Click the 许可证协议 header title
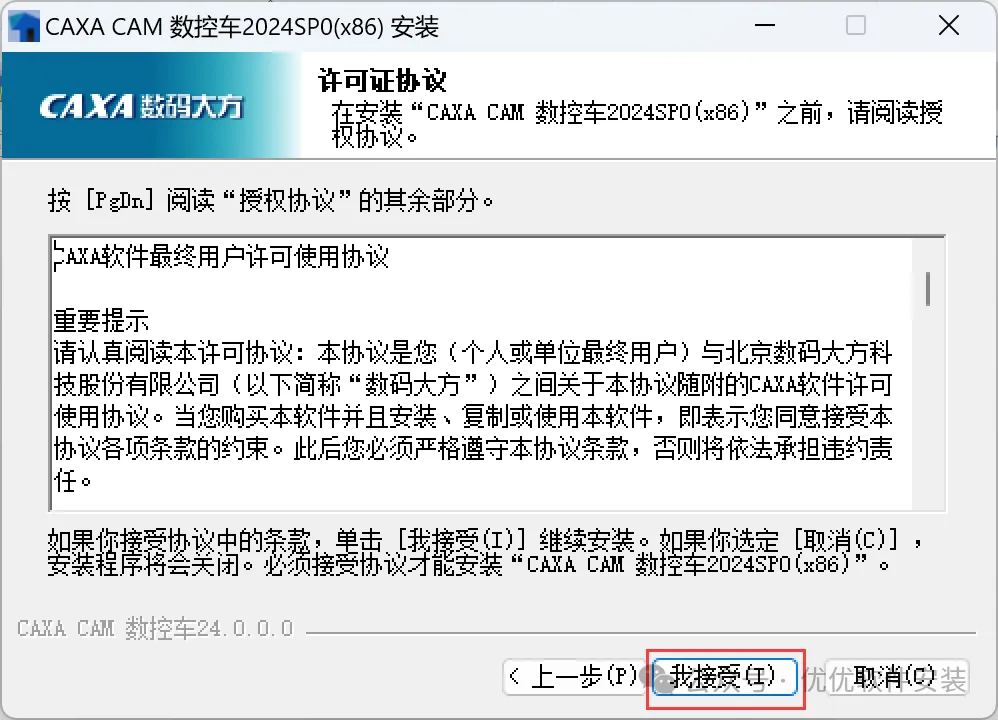 click(382, 80)
